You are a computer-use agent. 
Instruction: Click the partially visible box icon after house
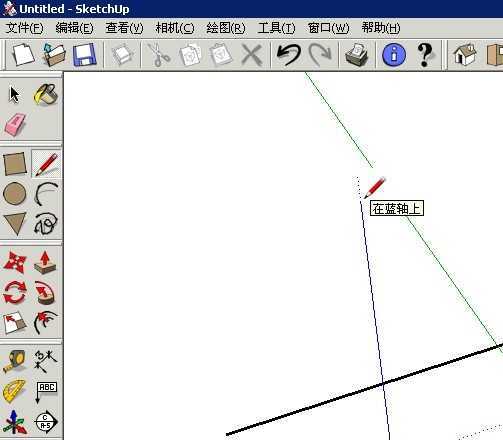coord(495,54)
